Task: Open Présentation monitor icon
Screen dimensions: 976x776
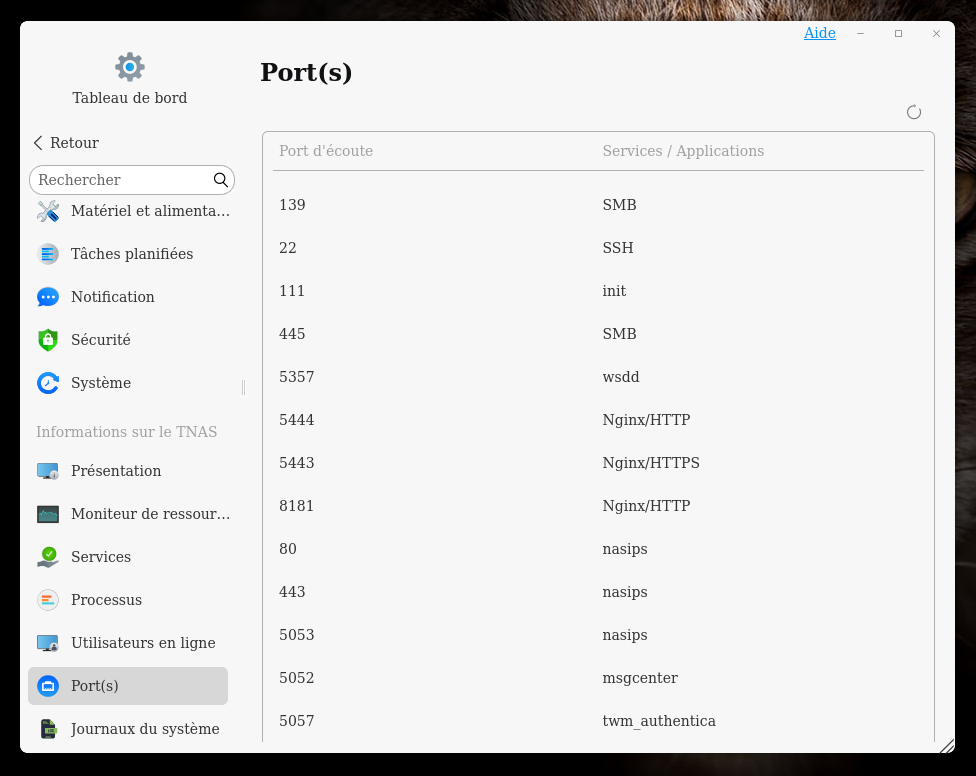Action: pos(48,471)
